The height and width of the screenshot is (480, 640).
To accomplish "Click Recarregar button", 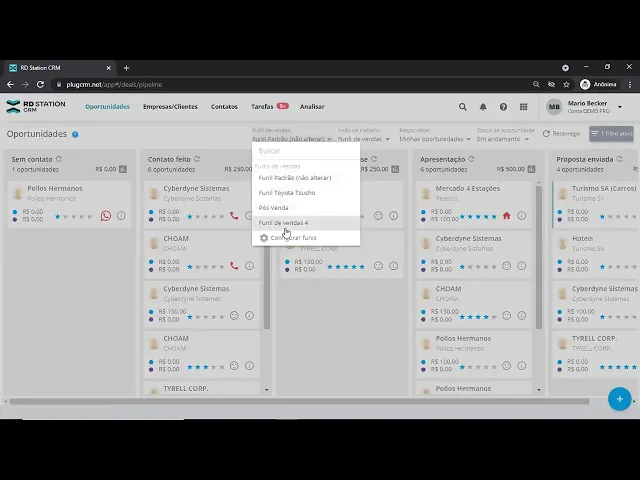I will point(562,133).
